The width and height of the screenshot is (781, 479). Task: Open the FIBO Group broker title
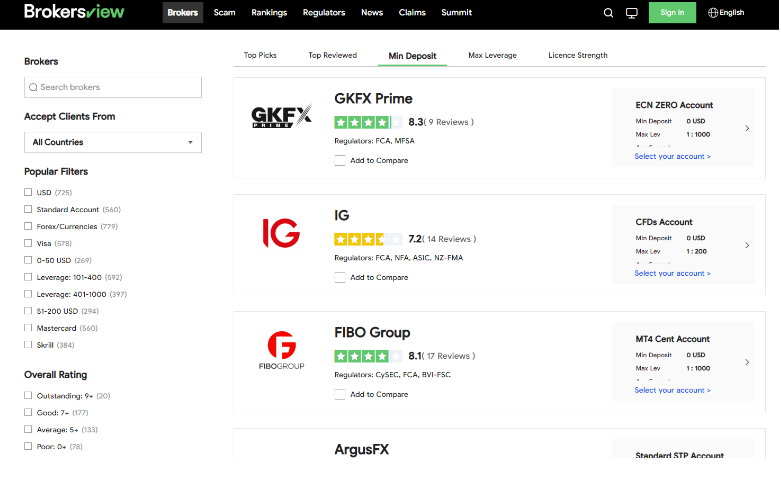[x=372, y=333]
